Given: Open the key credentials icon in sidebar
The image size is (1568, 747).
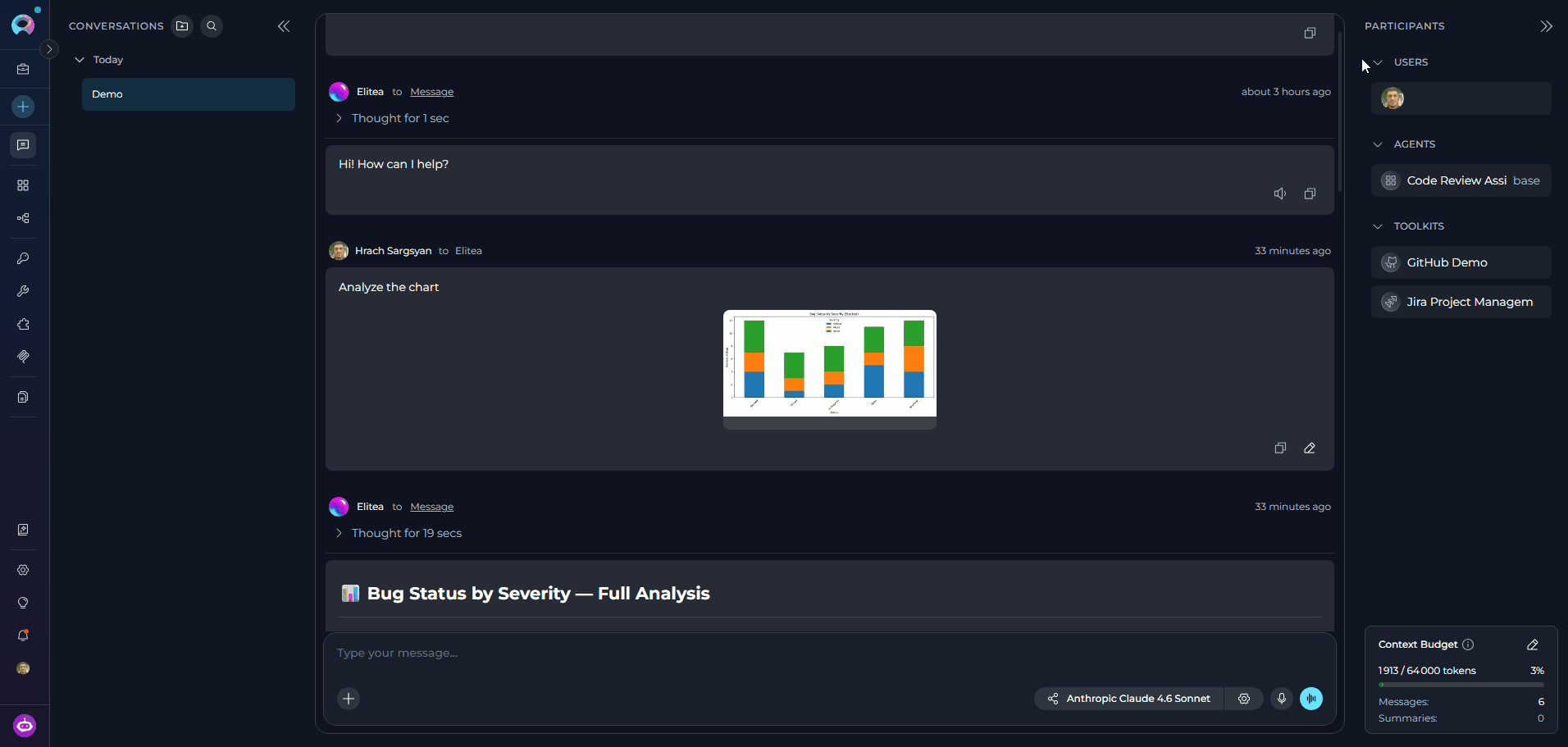Looking at the screenshot, I should point(23,258).
